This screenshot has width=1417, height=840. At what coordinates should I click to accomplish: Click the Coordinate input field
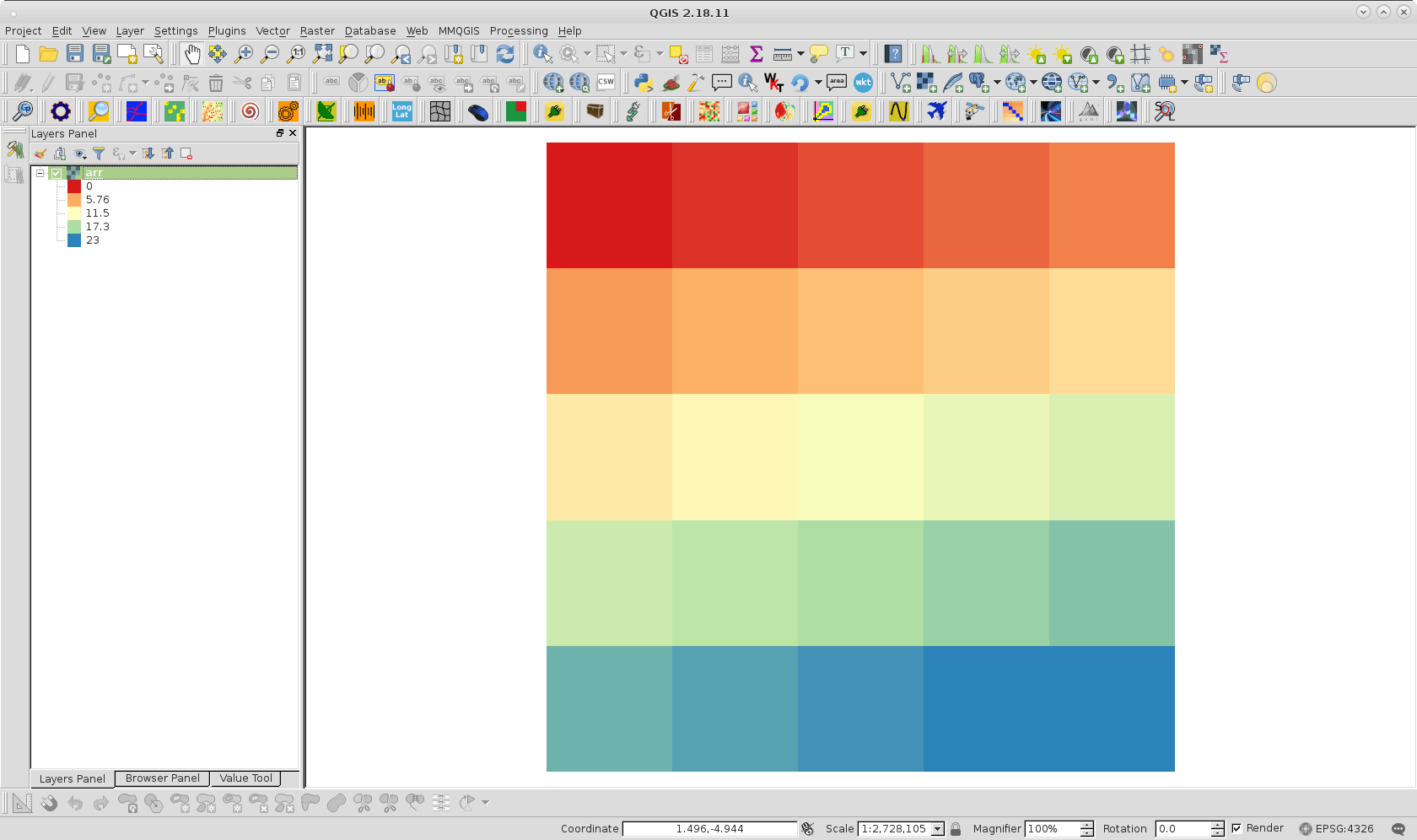pos(709,829)
